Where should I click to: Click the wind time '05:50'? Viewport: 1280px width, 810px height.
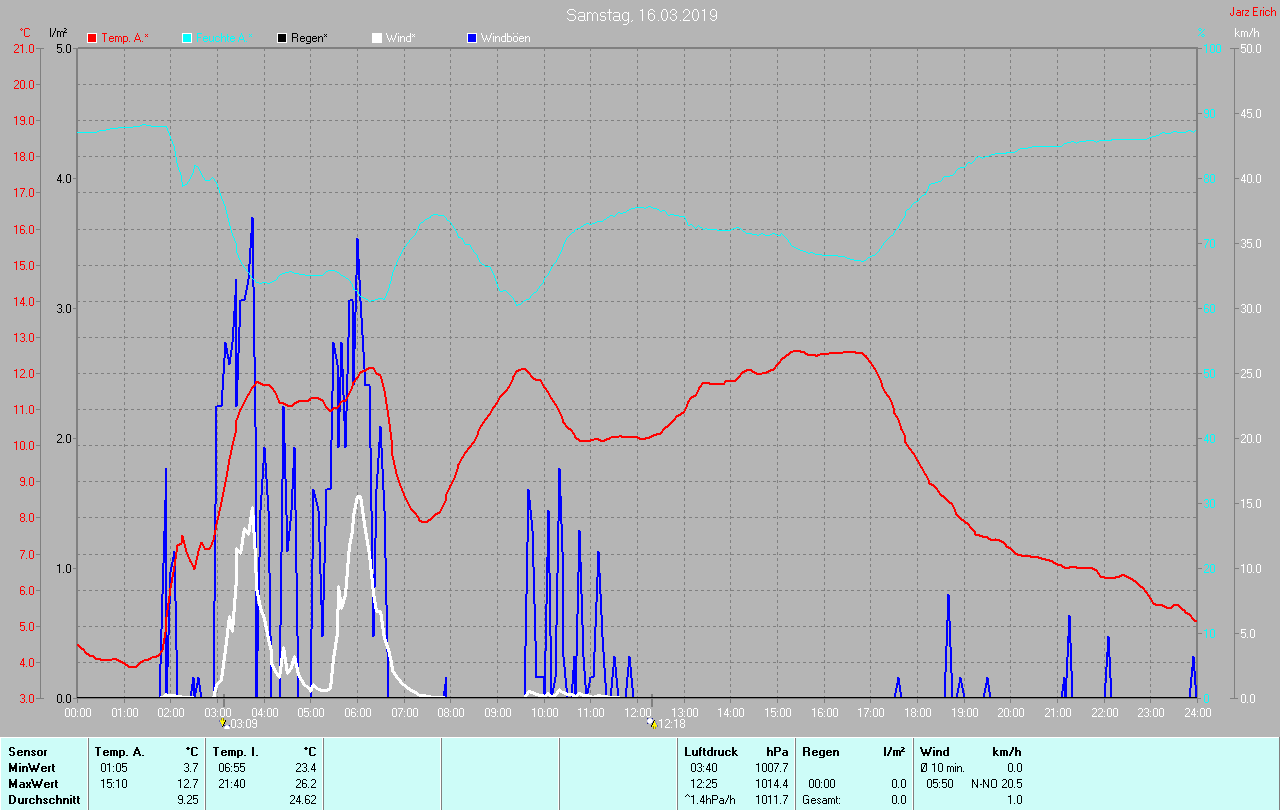pos(941,783)
